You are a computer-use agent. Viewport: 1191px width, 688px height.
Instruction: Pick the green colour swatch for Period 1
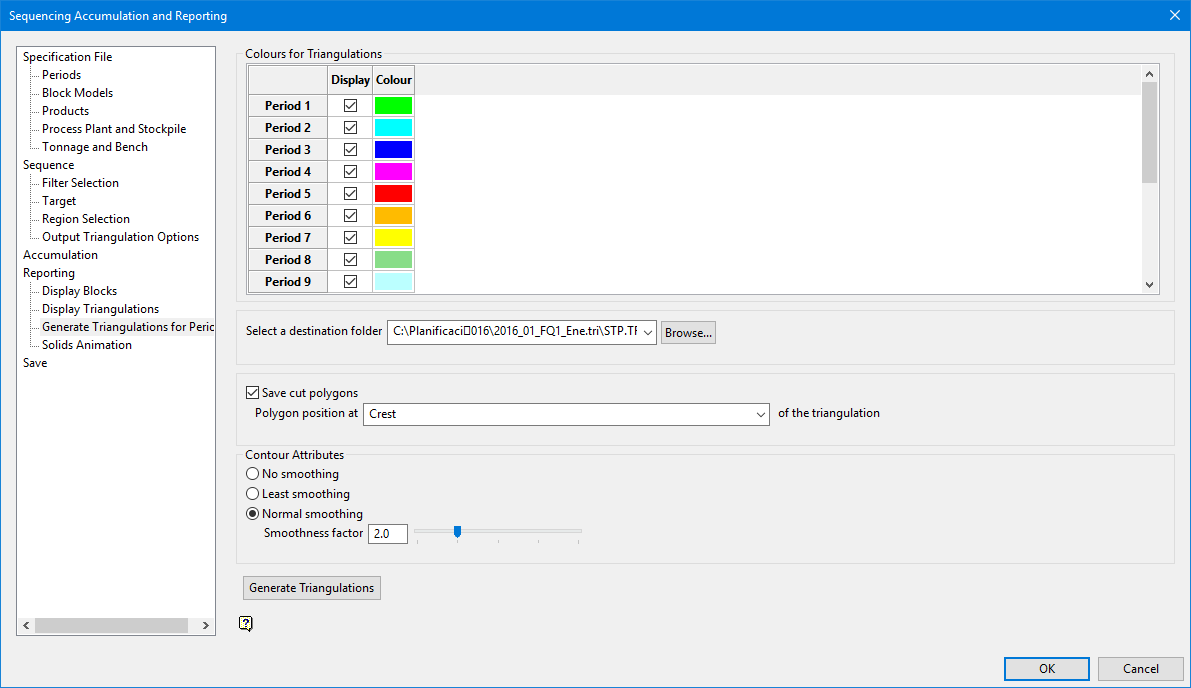pos(393,106)
